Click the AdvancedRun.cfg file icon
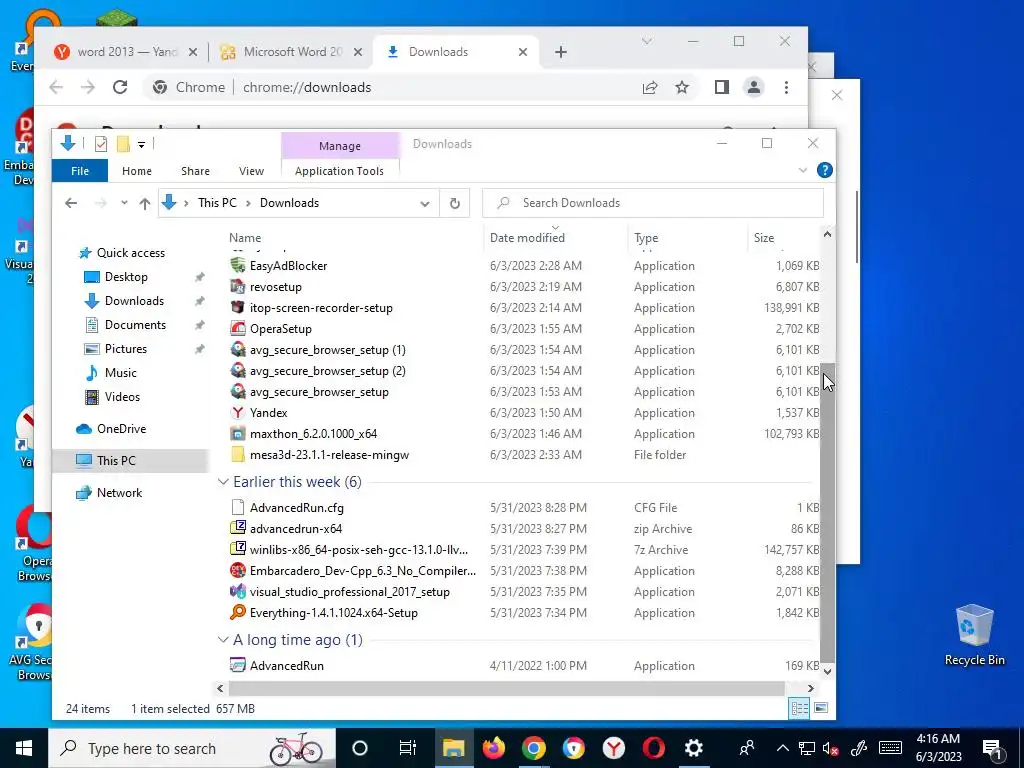 coord(238,507)
